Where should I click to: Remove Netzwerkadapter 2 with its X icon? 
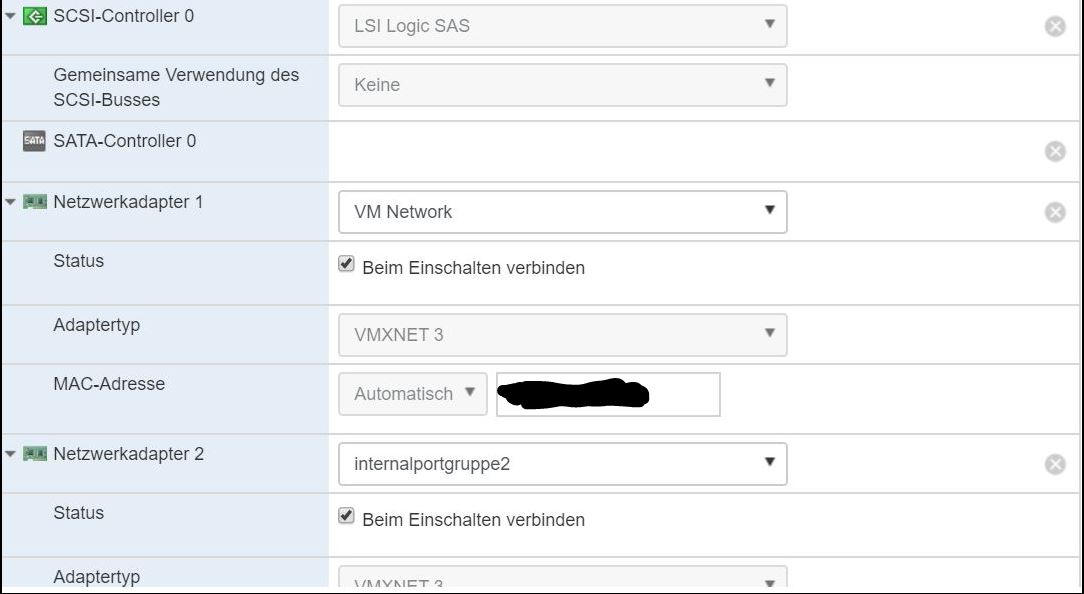pos(1055,464)
